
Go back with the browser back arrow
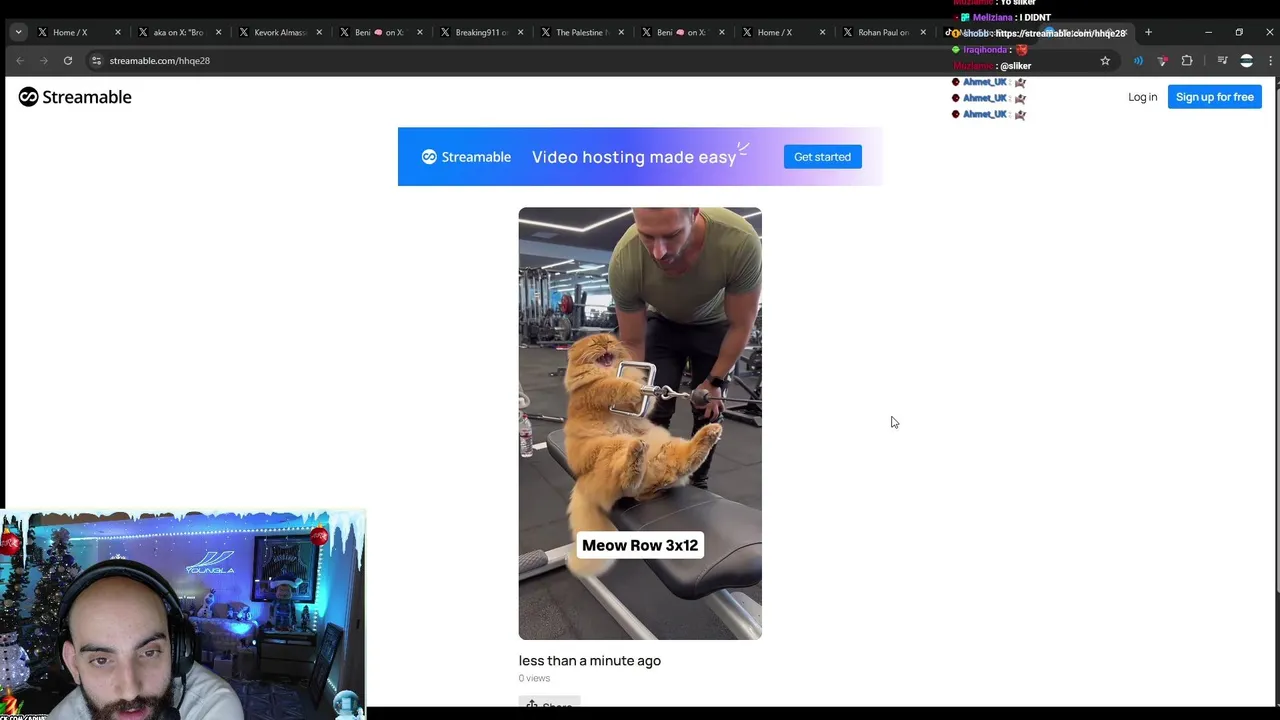click(20, 61)
